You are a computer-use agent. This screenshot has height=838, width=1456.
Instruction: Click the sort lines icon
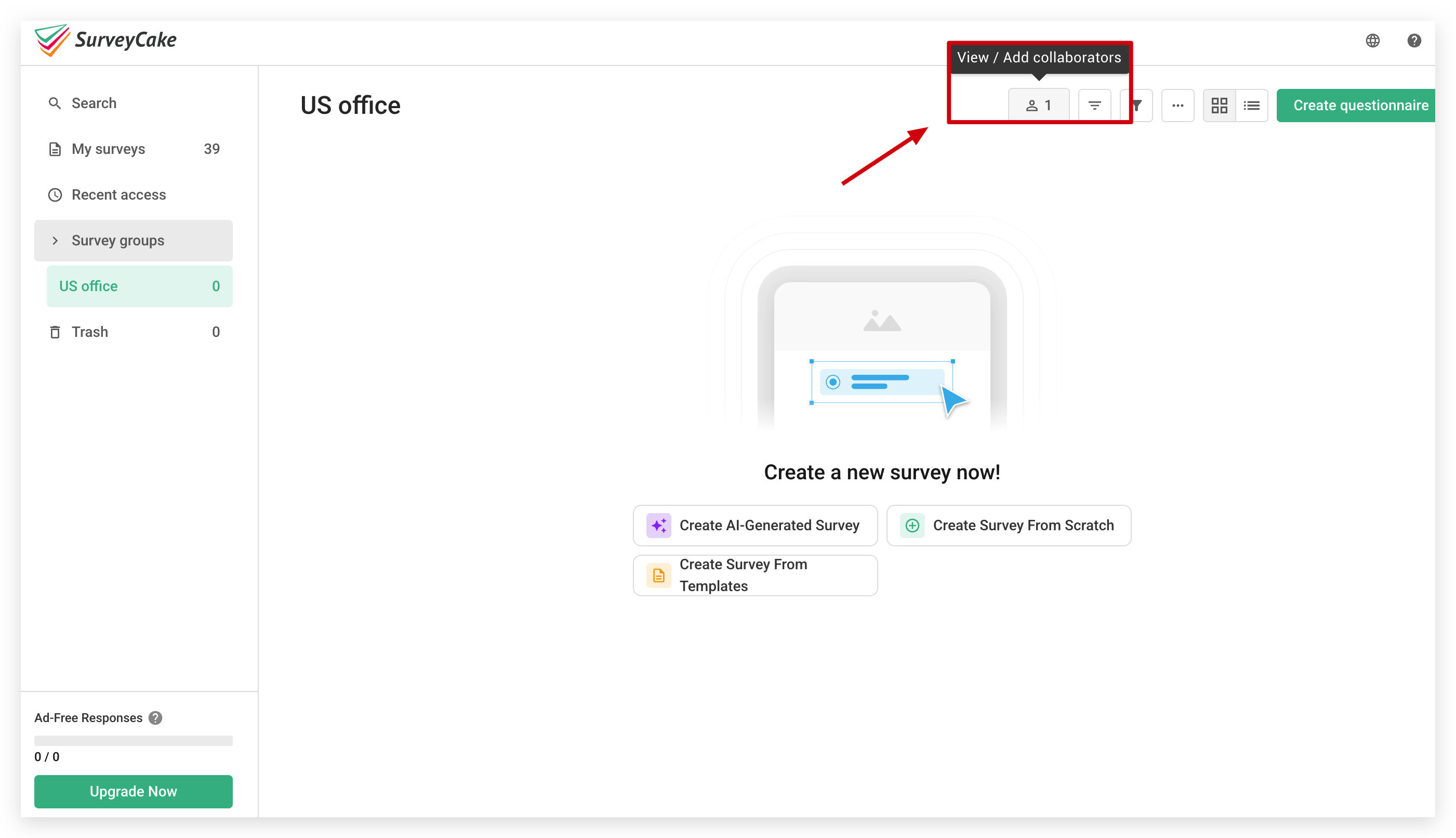(1094, 106)
